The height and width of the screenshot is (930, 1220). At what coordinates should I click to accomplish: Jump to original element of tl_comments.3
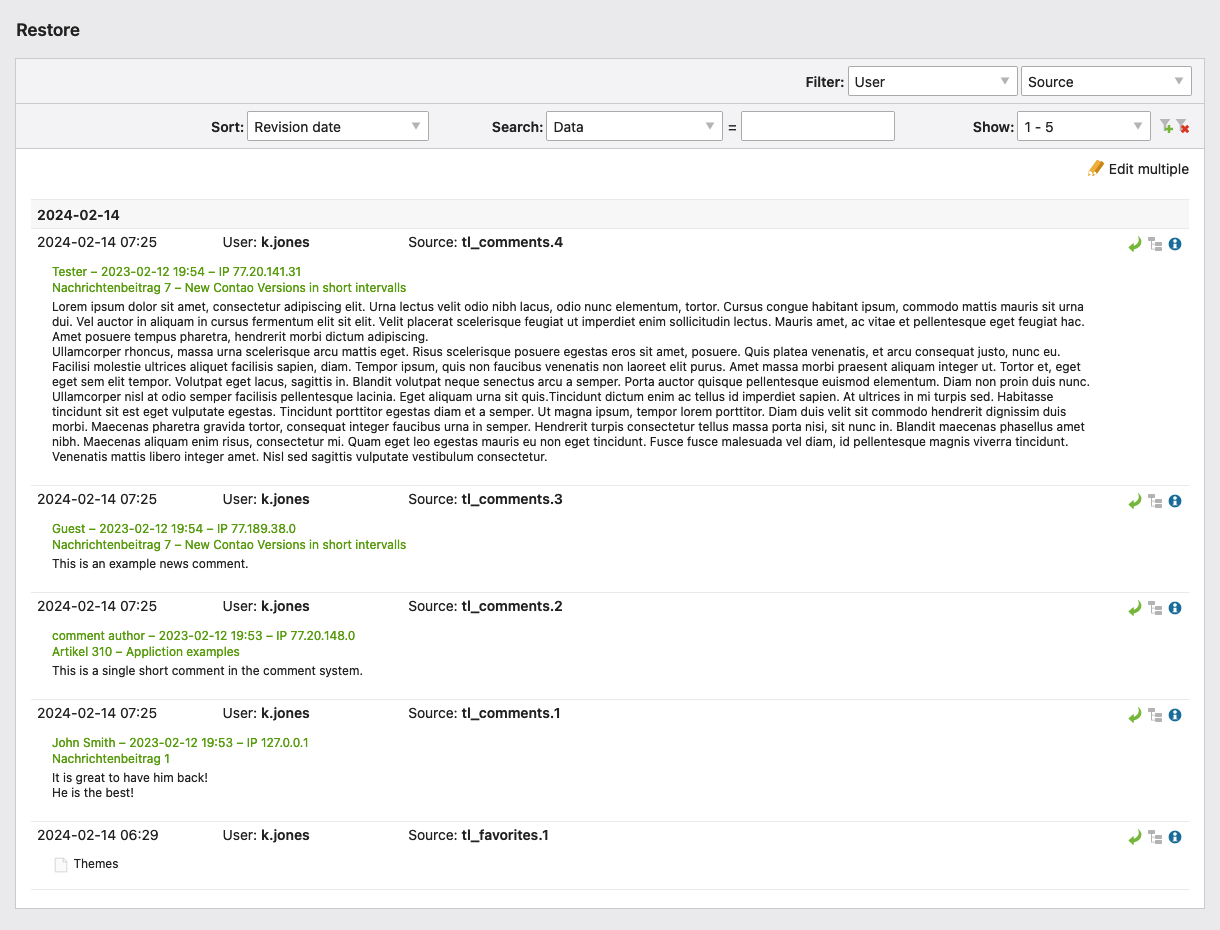point(1155,501)
